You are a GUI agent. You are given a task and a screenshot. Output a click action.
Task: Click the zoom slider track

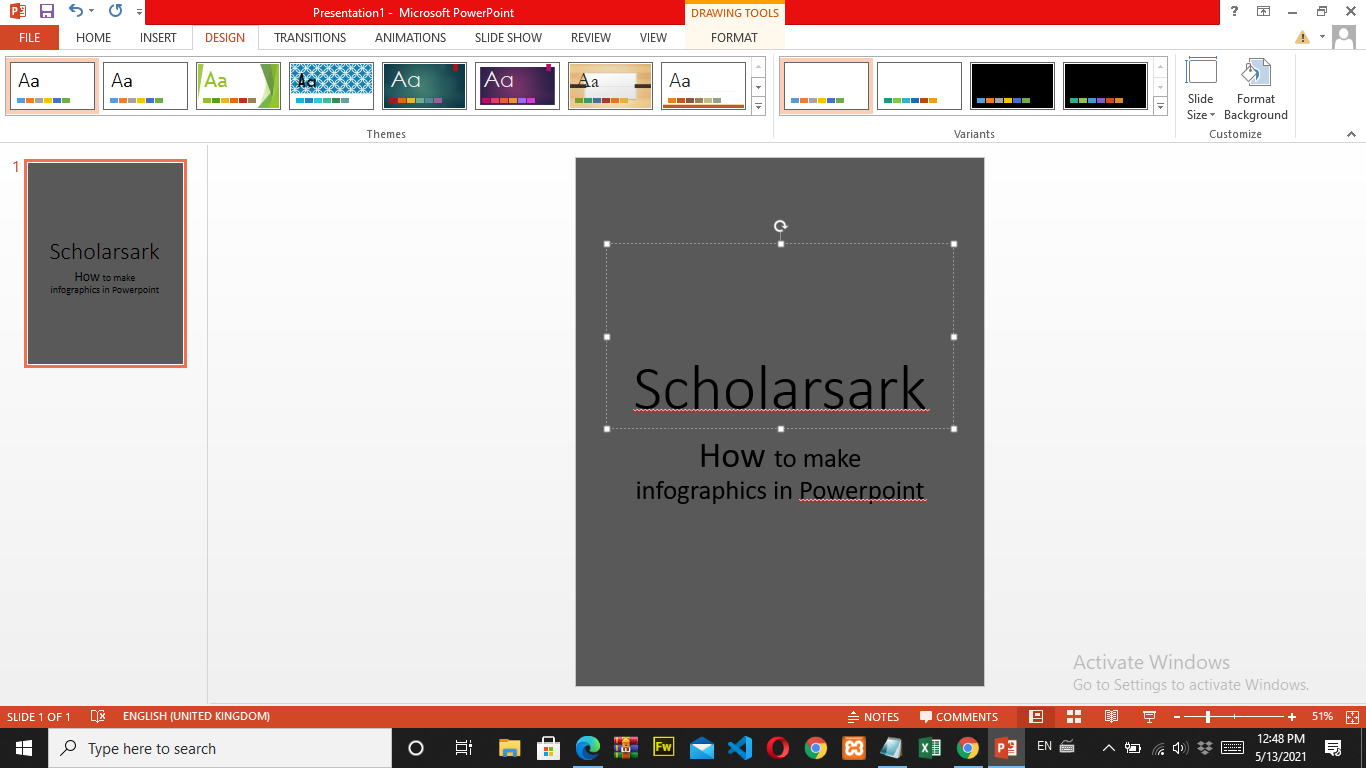click(x=1234, y=717)
